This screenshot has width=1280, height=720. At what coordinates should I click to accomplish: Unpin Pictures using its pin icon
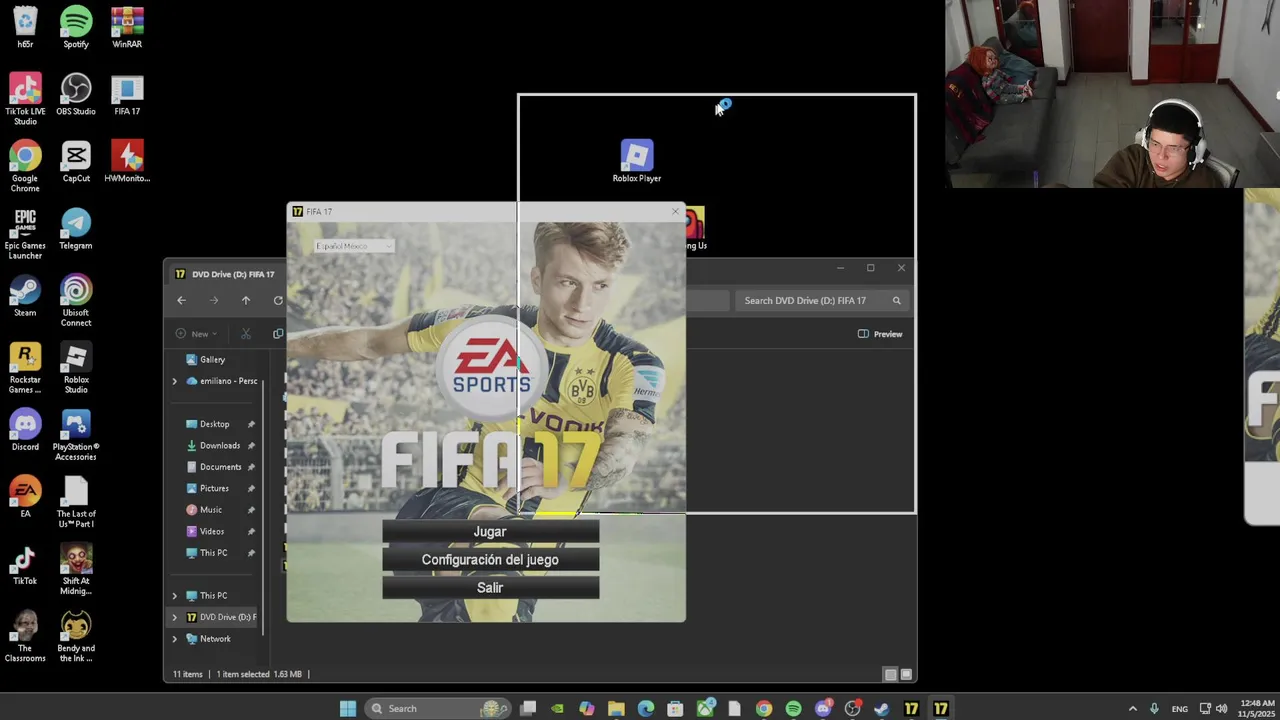[251, 489]
